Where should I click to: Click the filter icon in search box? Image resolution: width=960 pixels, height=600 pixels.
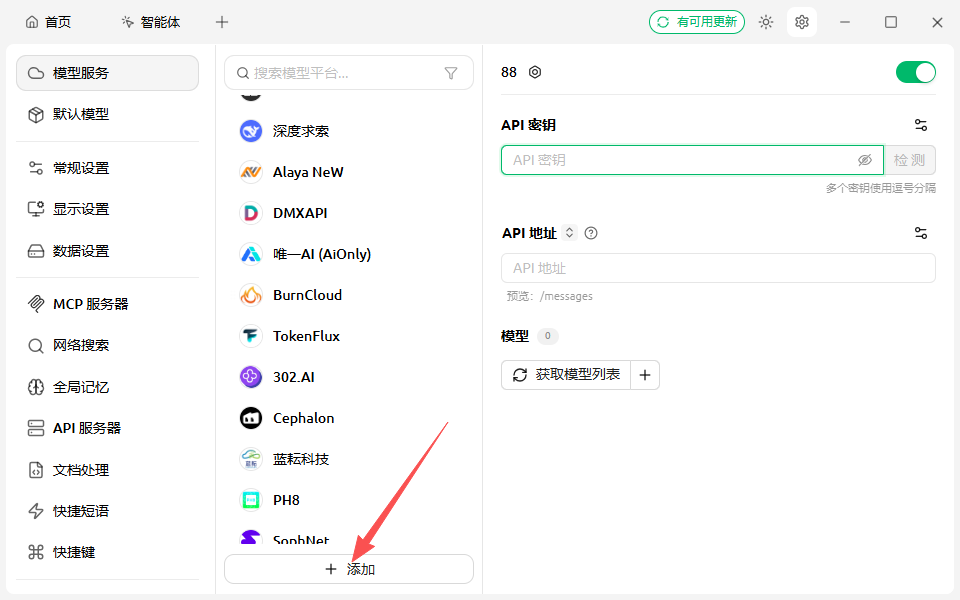[x=451, y=73]
